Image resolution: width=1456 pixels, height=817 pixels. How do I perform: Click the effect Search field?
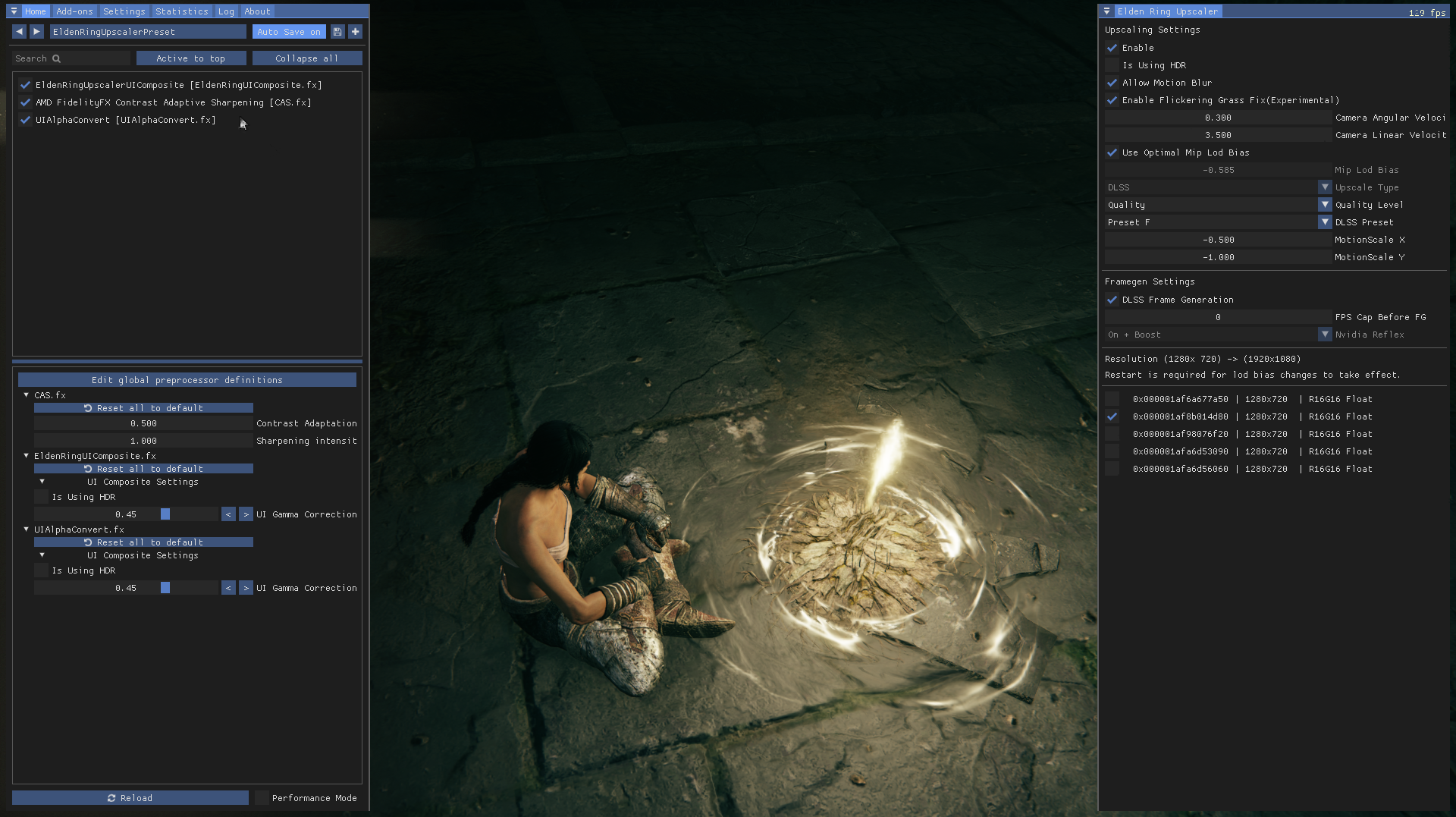point(71,58)
